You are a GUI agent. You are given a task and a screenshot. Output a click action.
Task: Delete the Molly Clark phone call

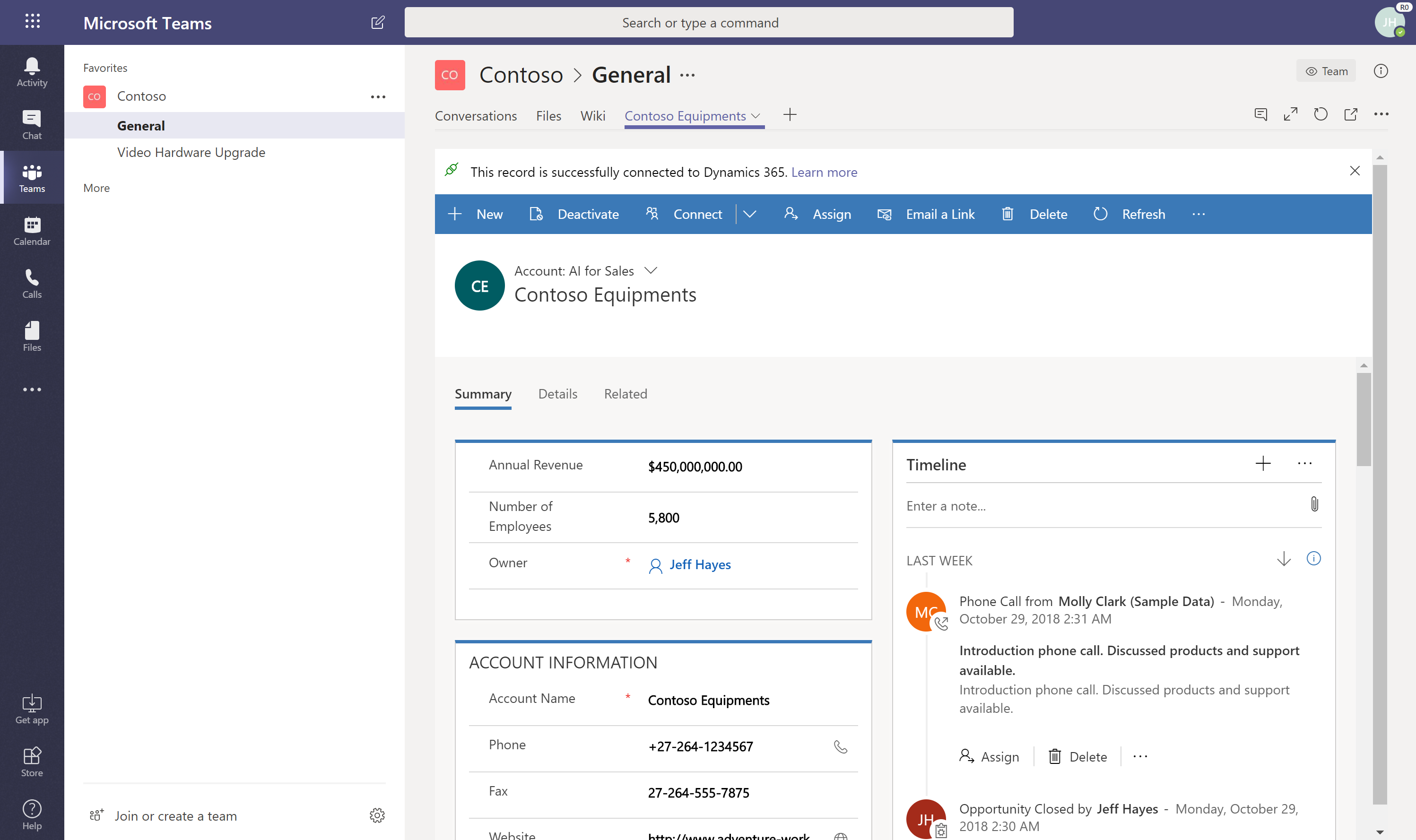pos(1077,756)
